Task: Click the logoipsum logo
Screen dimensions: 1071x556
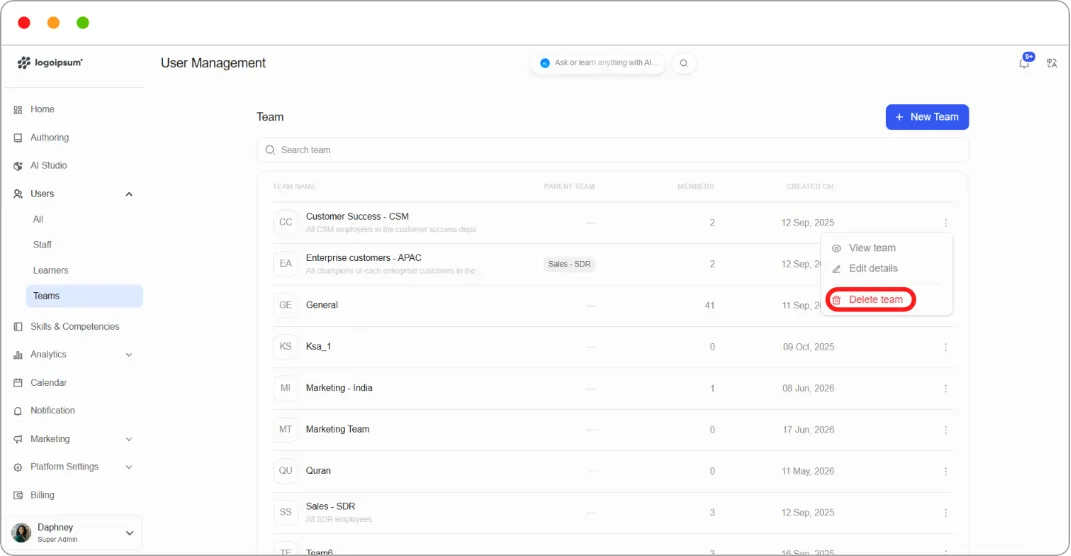Action: coord(50,62)
